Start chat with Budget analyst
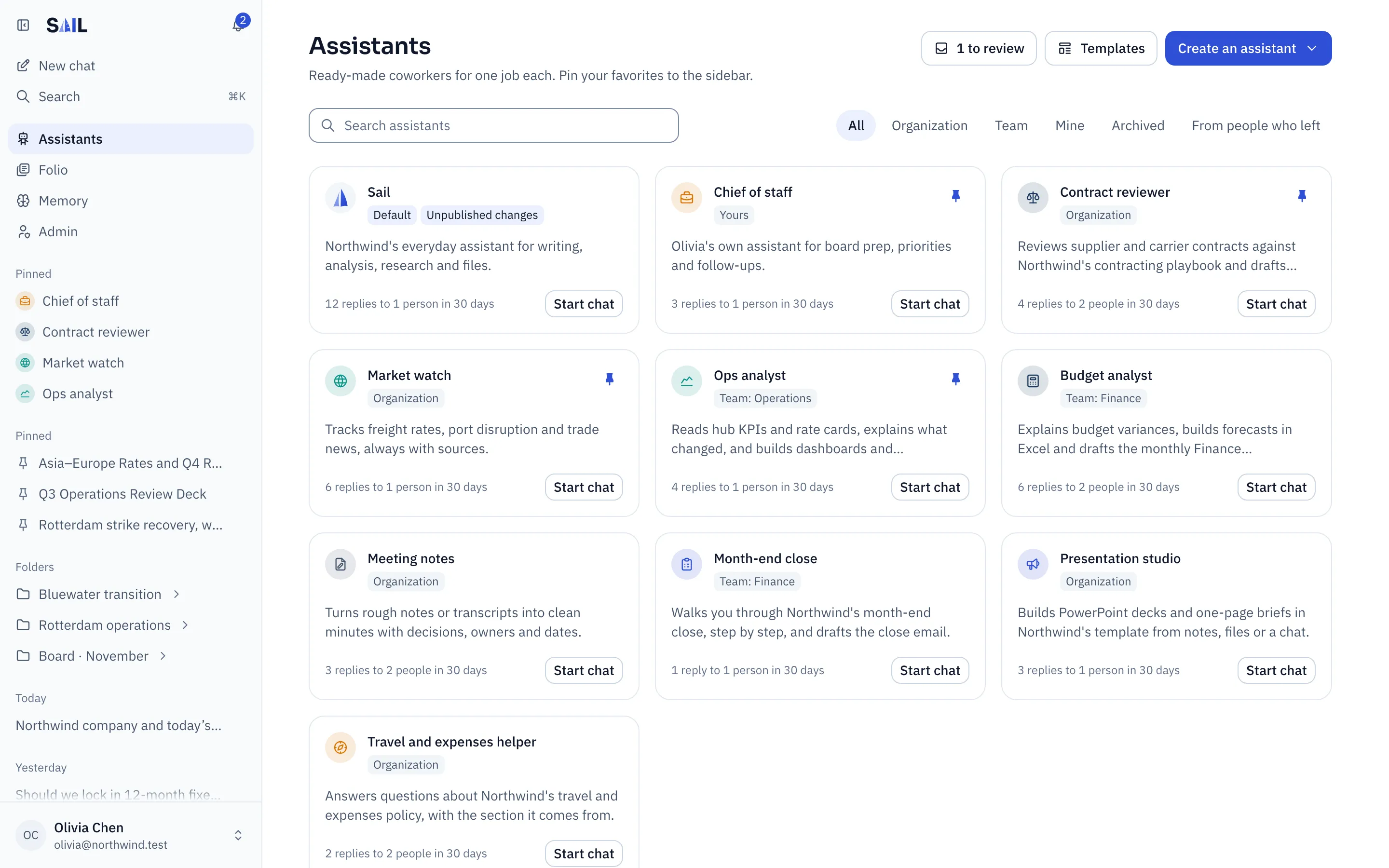The width and height of the screenshot is (1389, 868). [x=1276, y=487]
